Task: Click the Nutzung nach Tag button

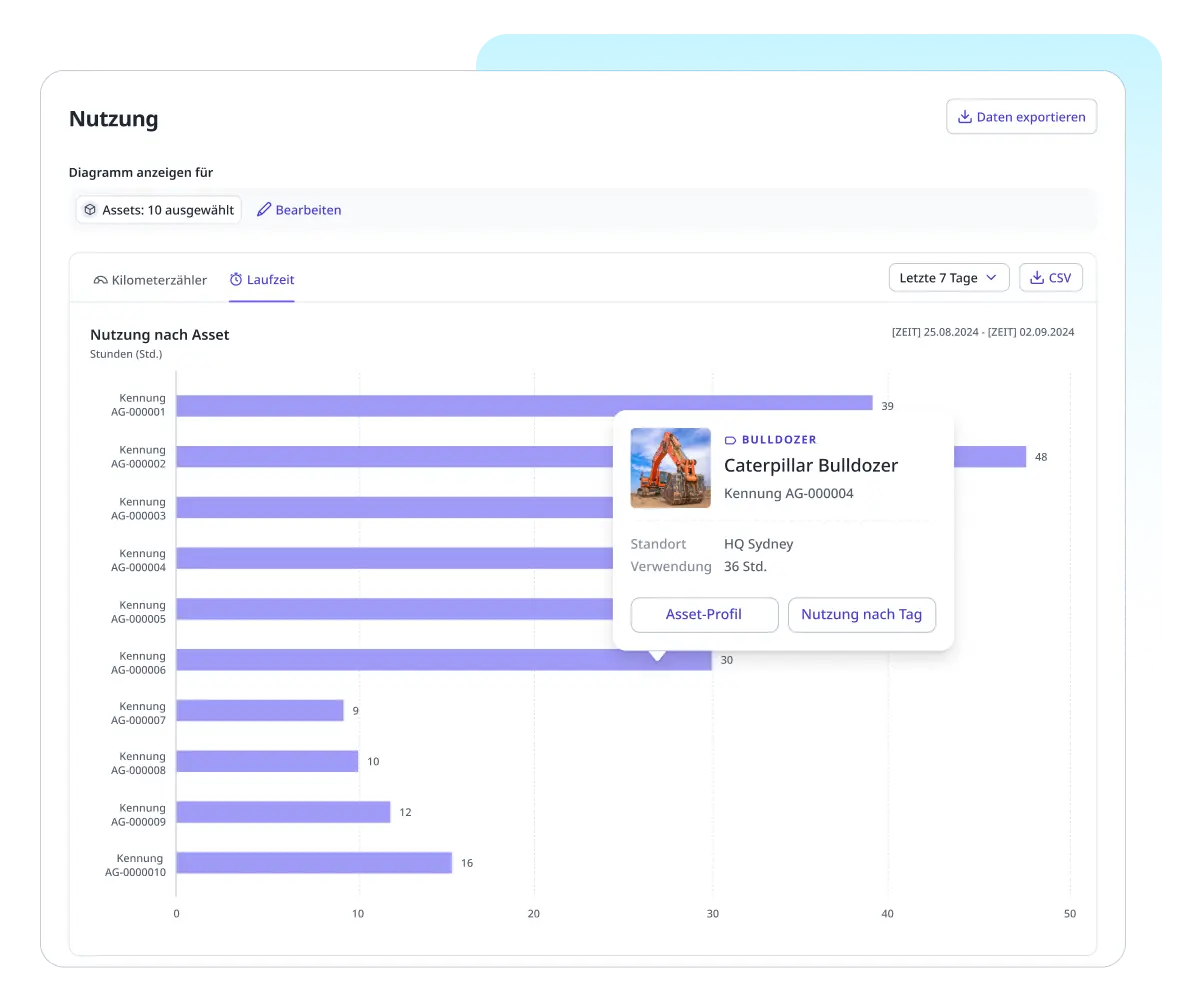Action: pos(861,615)
